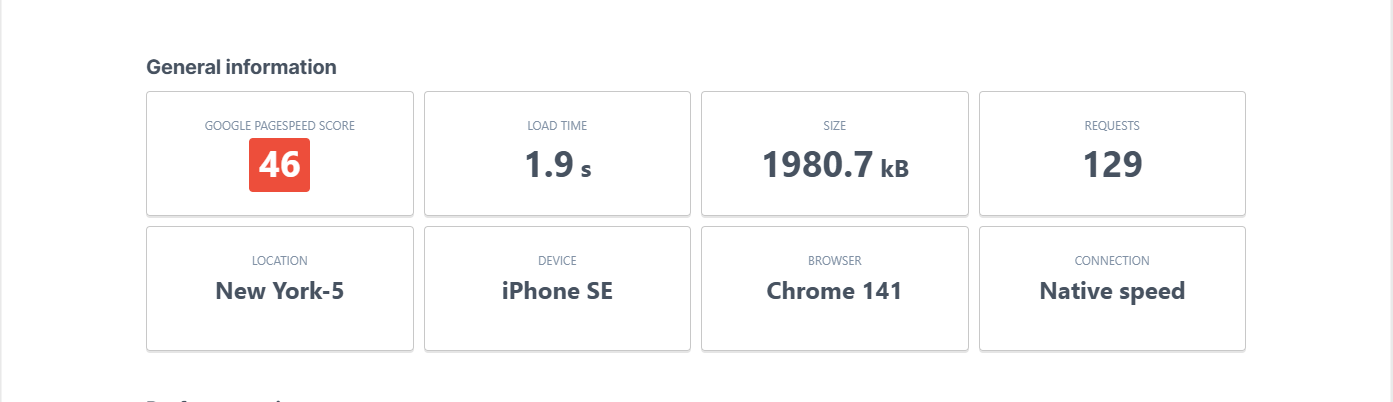Image resolution: width=1393 pixels, height=402 pixels.
Task: Click the Size label text
Action: click(834, 126)
